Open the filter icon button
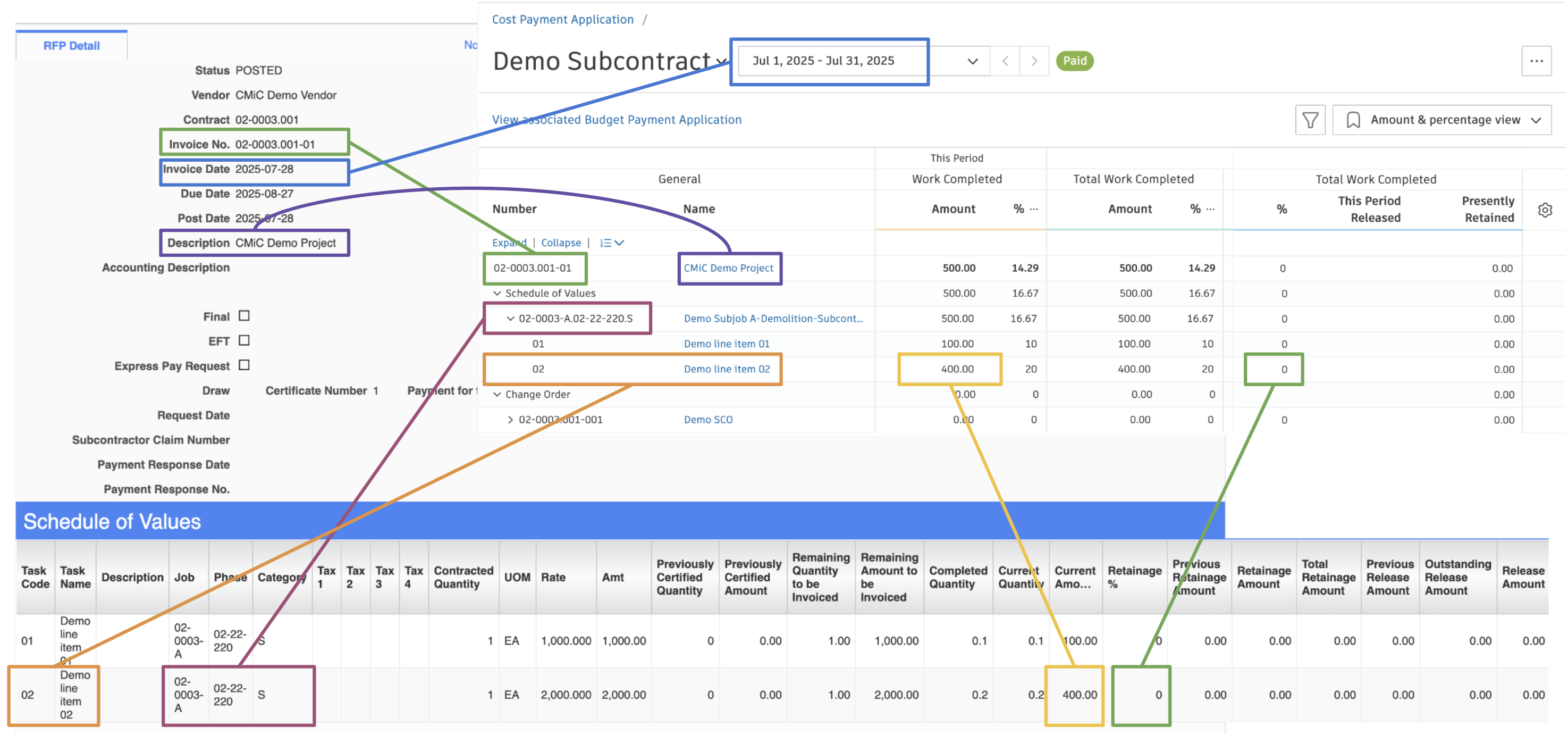Viewport: 1568px width, 734px height. [x=1310, y=120]
